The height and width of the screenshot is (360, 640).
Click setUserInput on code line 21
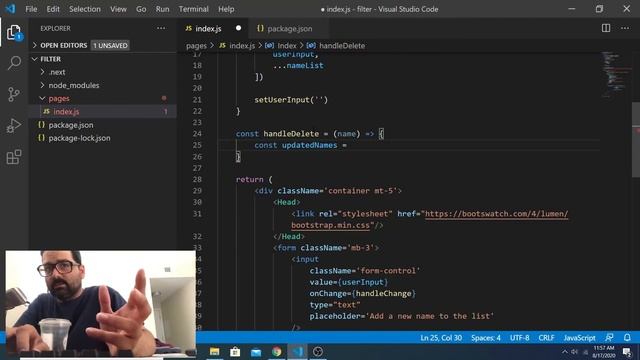(282, 100)
